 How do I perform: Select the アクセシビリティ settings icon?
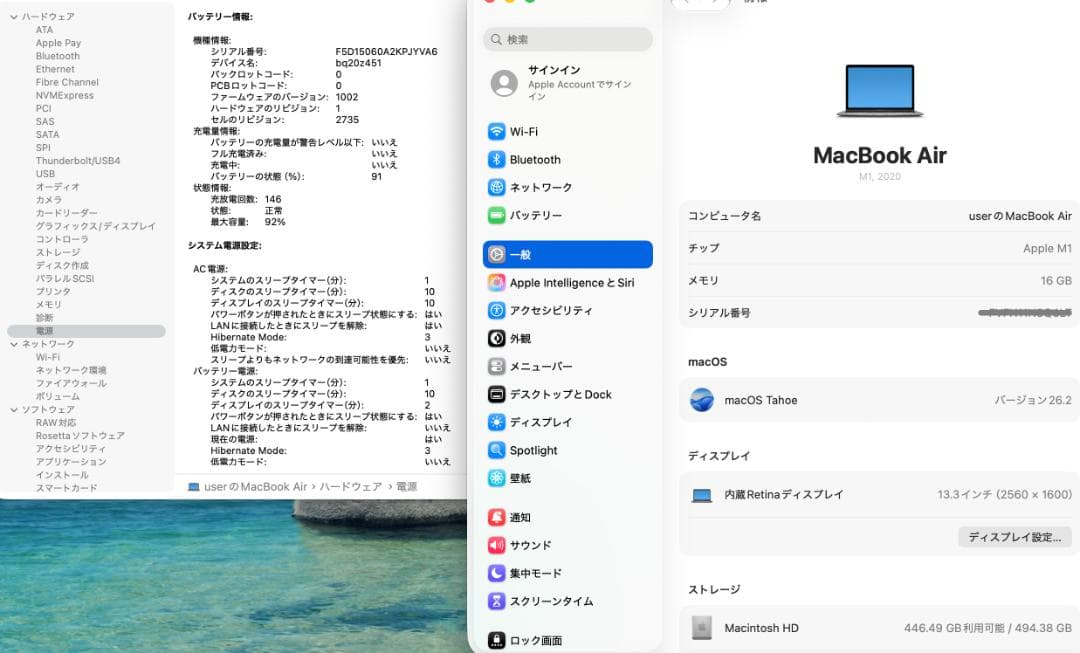(496, 310)
